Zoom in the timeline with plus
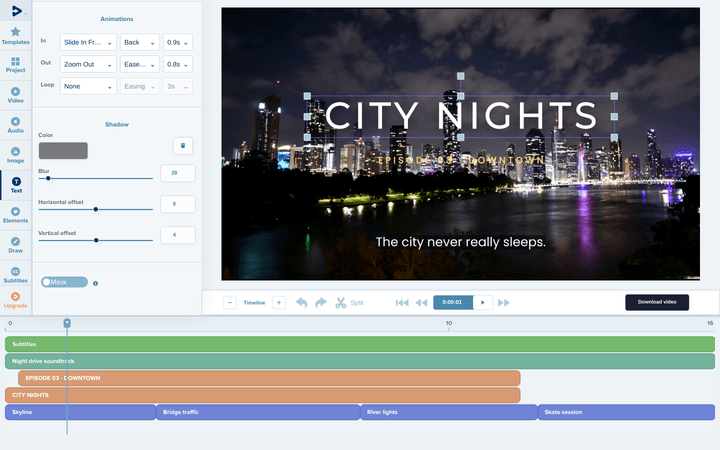720x450 pixels. click(279, 302)
